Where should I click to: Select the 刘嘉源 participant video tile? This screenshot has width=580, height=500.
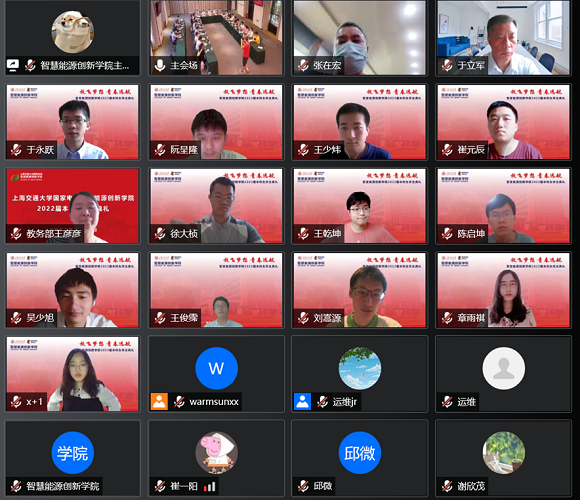pyautogui.click(x=360, y=290)
